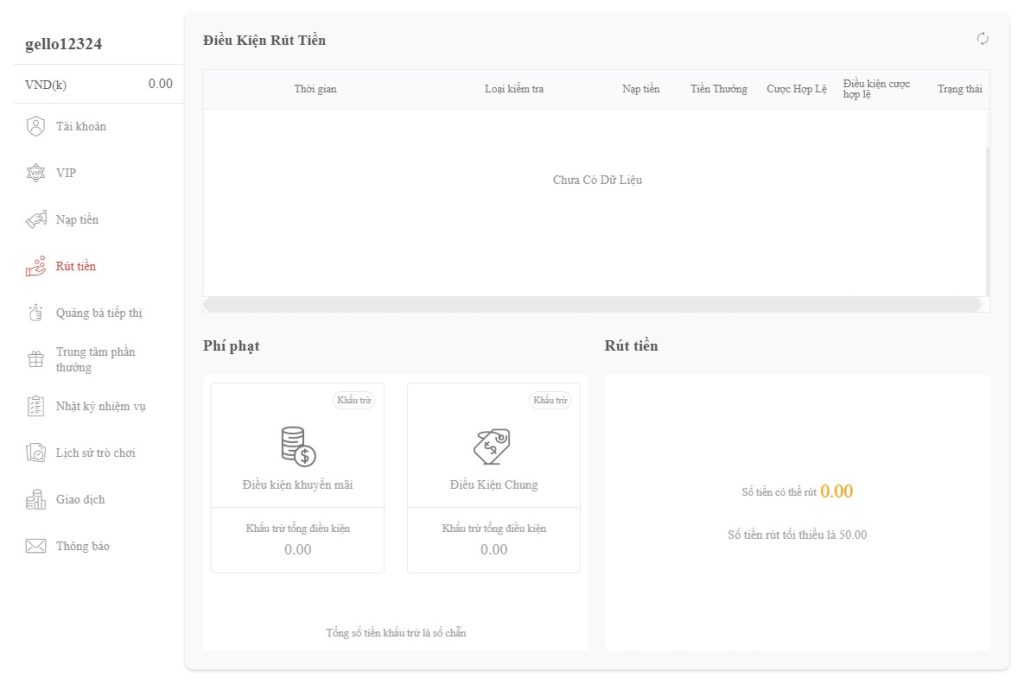Click the Trạng thái column header
The height and width of the screenshot is (684, 1024).
(959, 89)
